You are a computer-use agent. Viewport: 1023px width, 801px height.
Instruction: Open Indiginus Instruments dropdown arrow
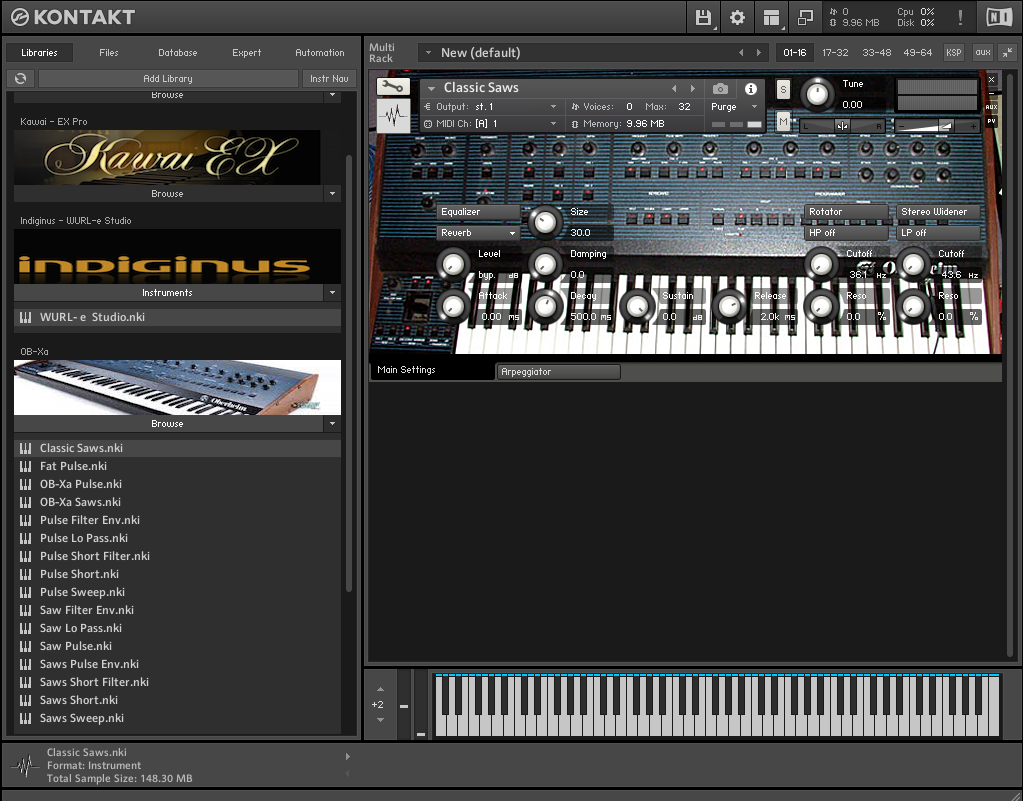(332, 293)
